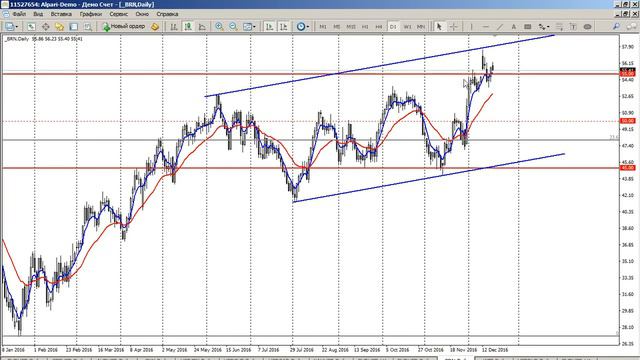Zoom out the chart

[233, 27]
